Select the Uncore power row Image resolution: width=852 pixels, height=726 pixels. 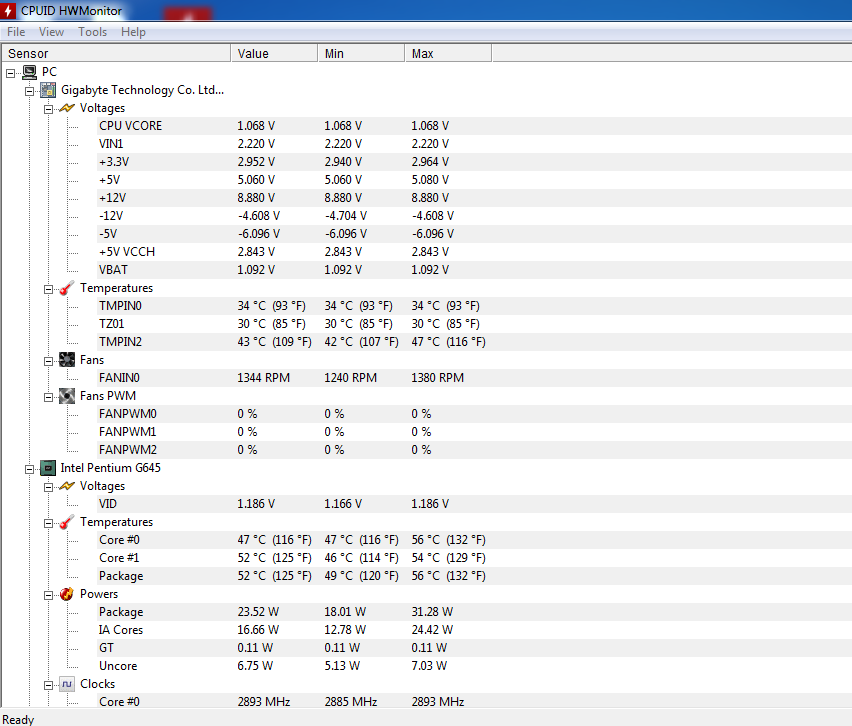473,666
